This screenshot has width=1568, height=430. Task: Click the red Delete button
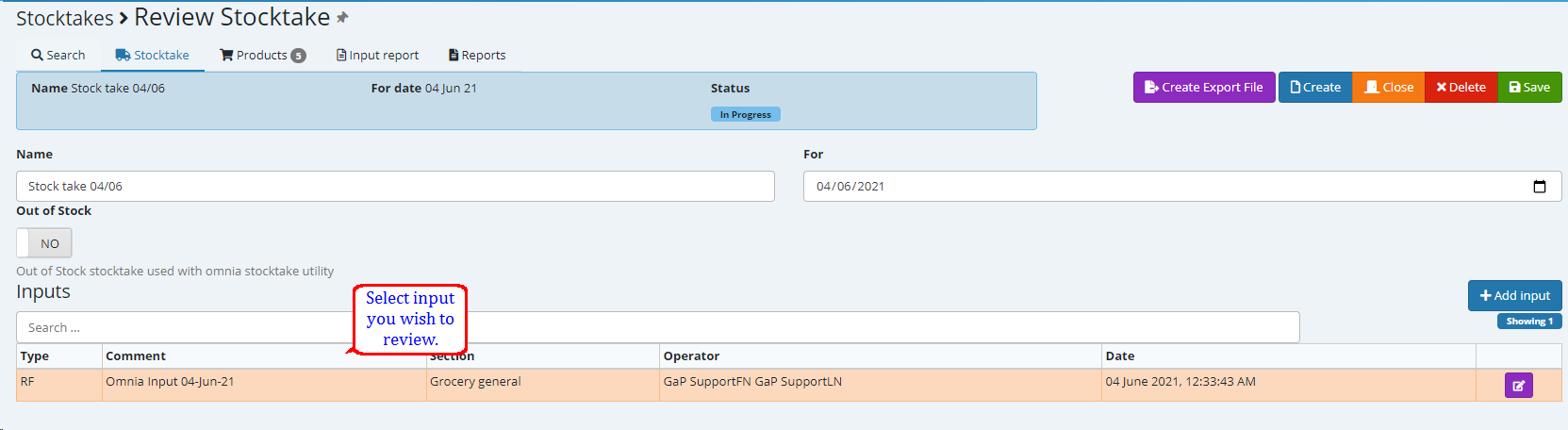coord(1461,88)
